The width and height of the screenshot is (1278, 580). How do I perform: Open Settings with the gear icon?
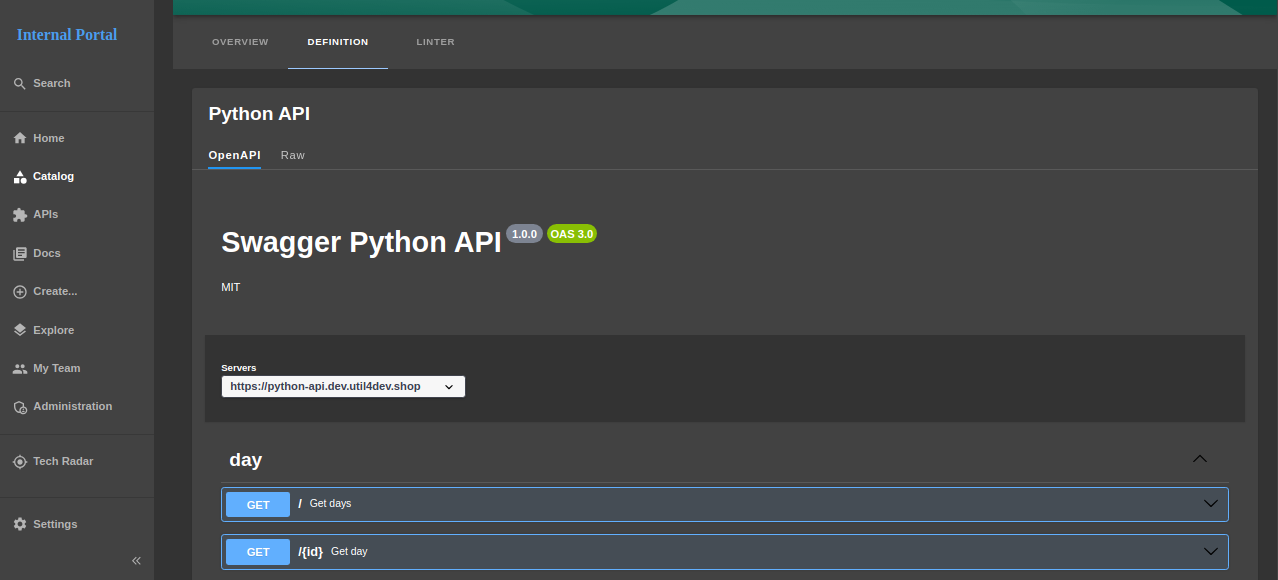(x=19, y=524)
